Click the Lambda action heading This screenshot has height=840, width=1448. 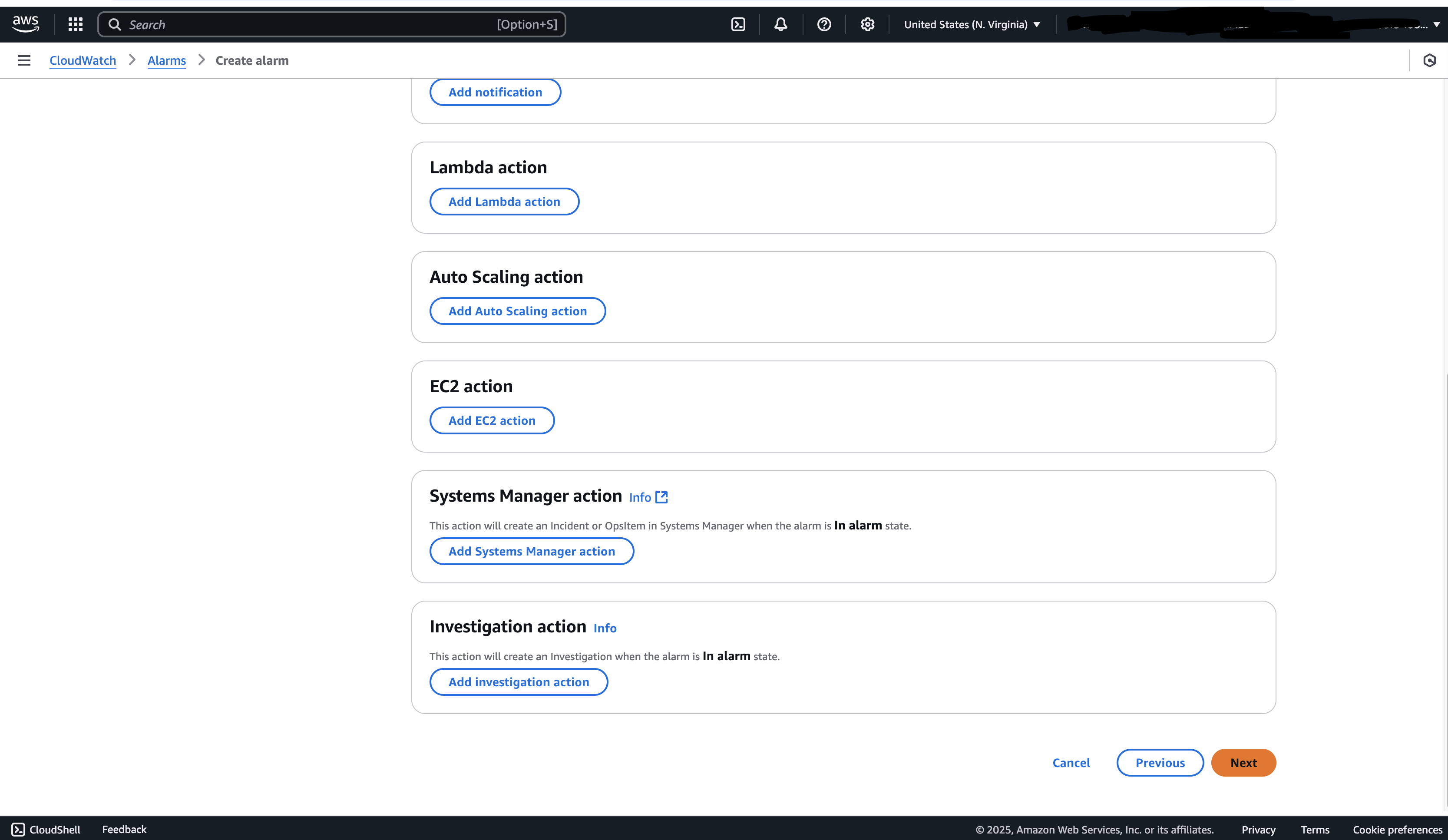tap(489, 167)
